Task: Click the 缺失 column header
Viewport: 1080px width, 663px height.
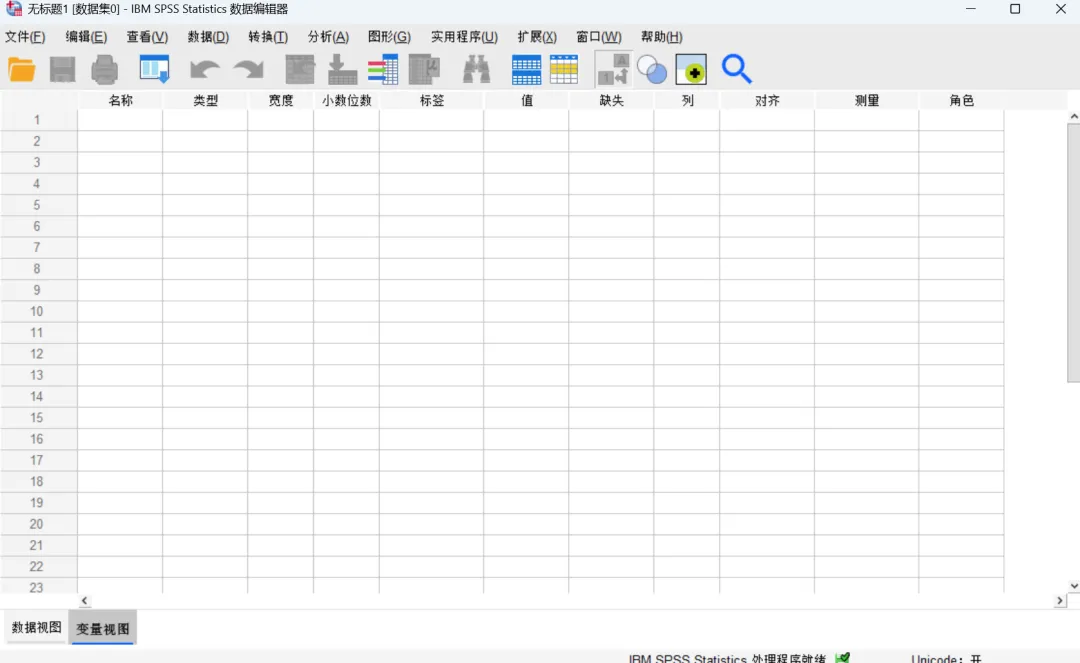Action: pyautogui.click(x=611, y=101)
